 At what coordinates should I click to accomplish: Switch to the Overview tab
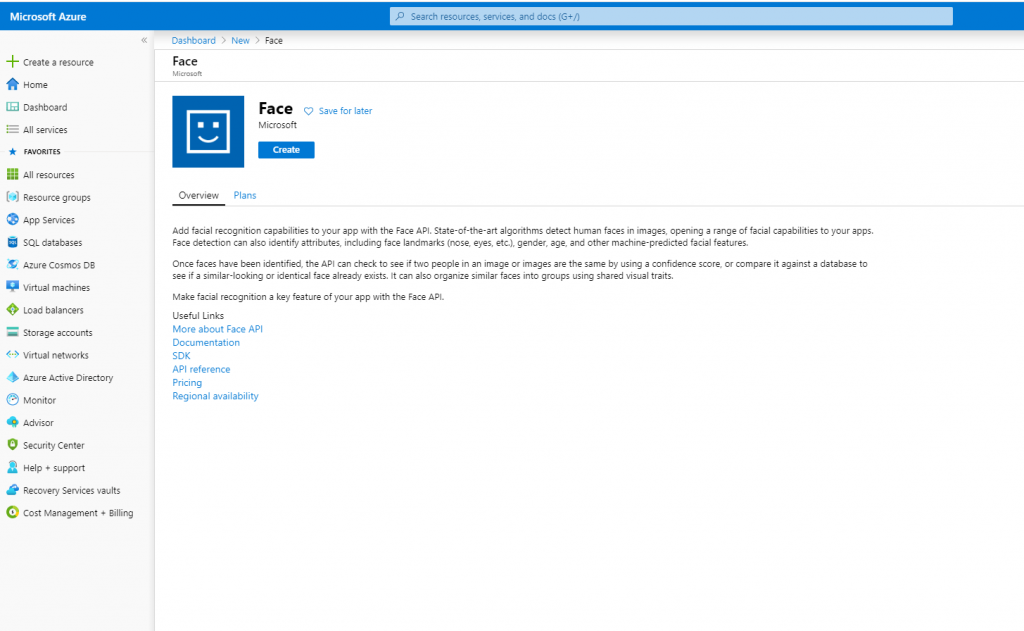199,195
